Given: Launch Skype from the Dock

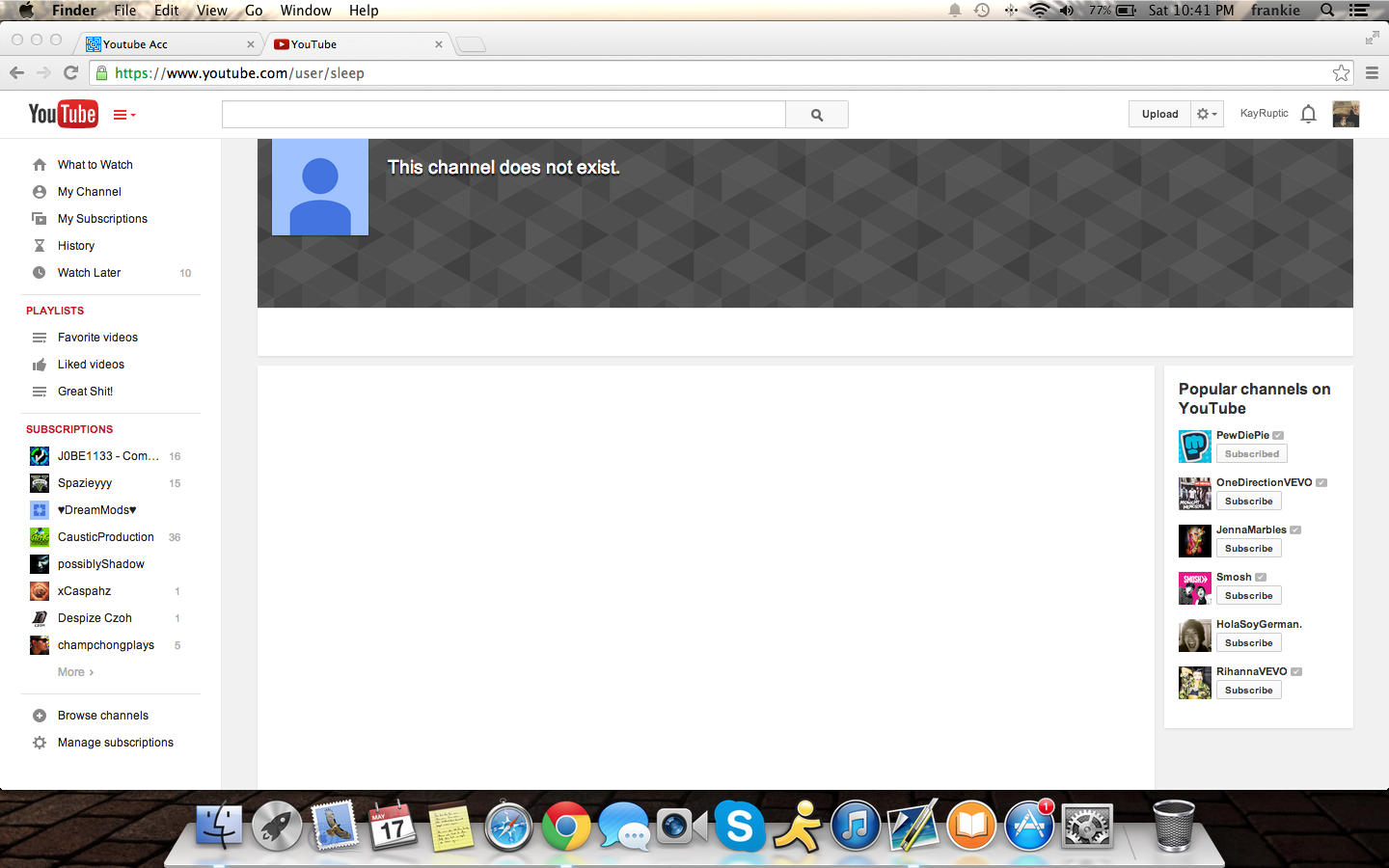Looking at the screenshot, I should [x=740, y=827].
